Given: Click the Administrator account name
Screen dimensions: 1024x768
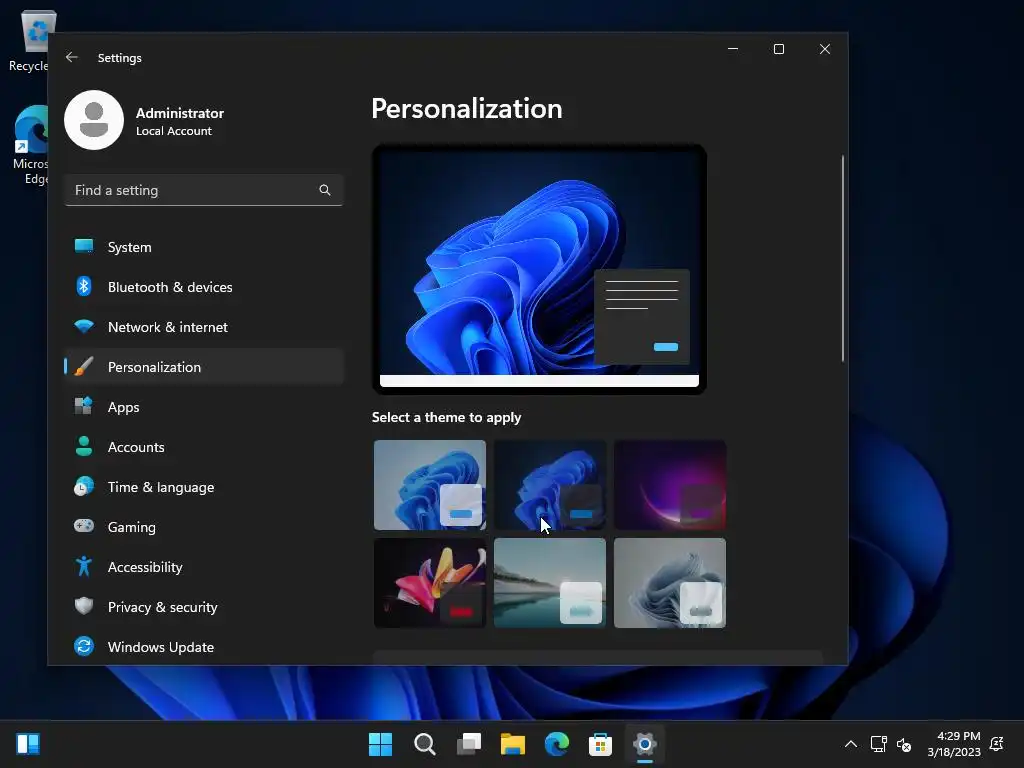Looking at the screenshot, I should (x=180, y=113).
